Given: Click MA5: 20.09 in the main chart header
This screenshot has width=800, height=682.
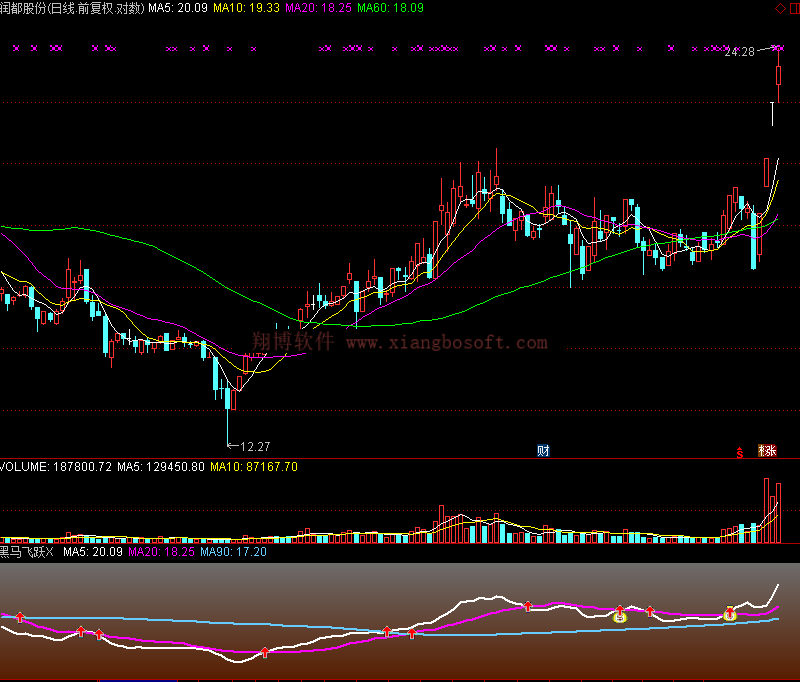Looking at the screenshot, I should 178,8.
